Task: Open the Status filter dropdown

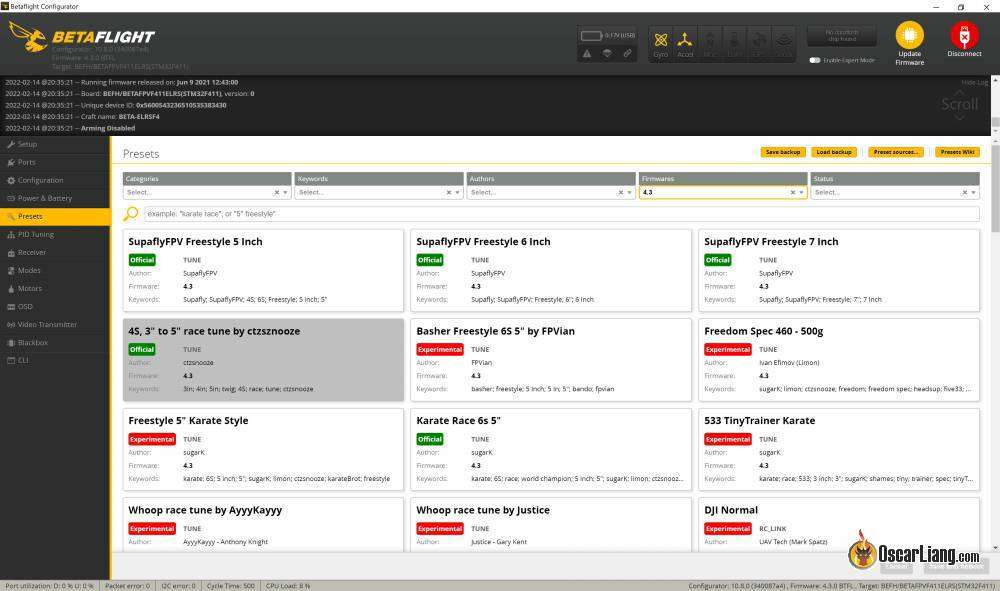Action: 895,193
